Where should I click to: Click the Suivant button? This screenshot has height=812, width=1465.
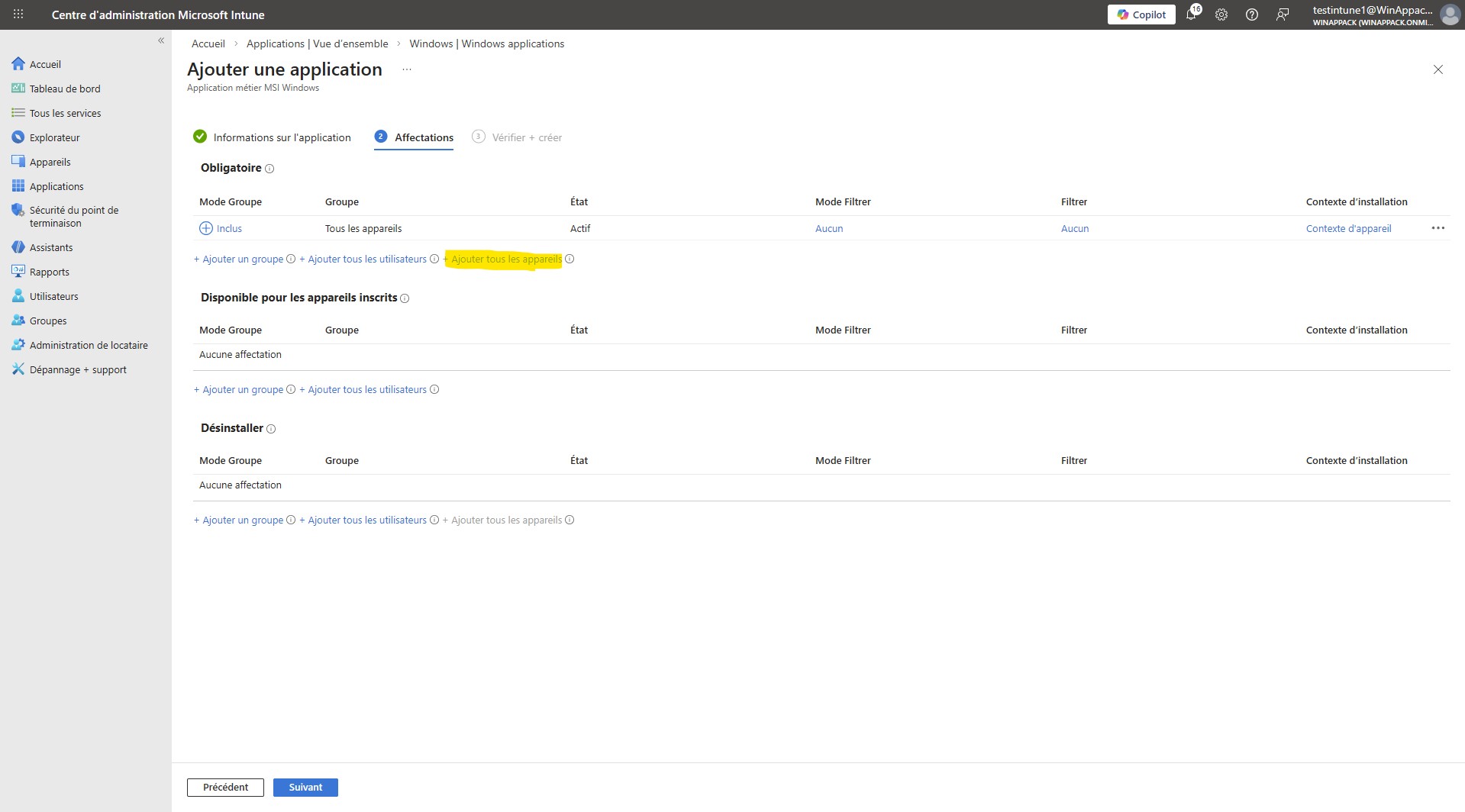pyautogui.click(x=305, y=787)
